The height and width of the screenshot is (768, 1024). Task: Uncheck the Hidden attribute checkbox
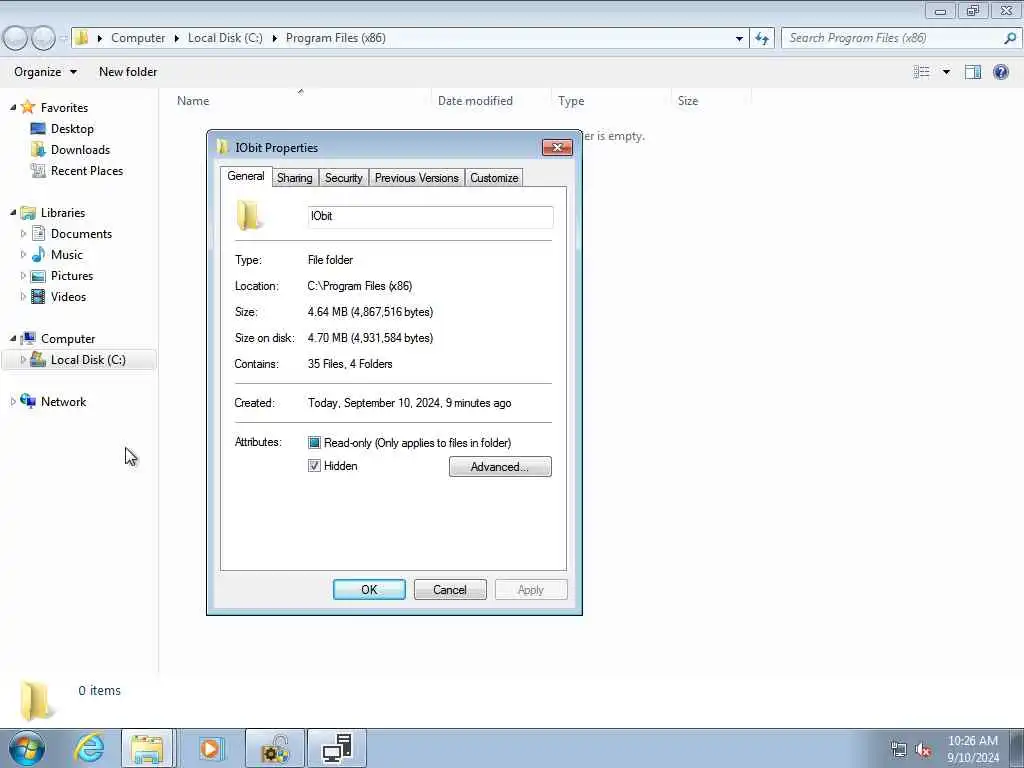click(314, 466)
